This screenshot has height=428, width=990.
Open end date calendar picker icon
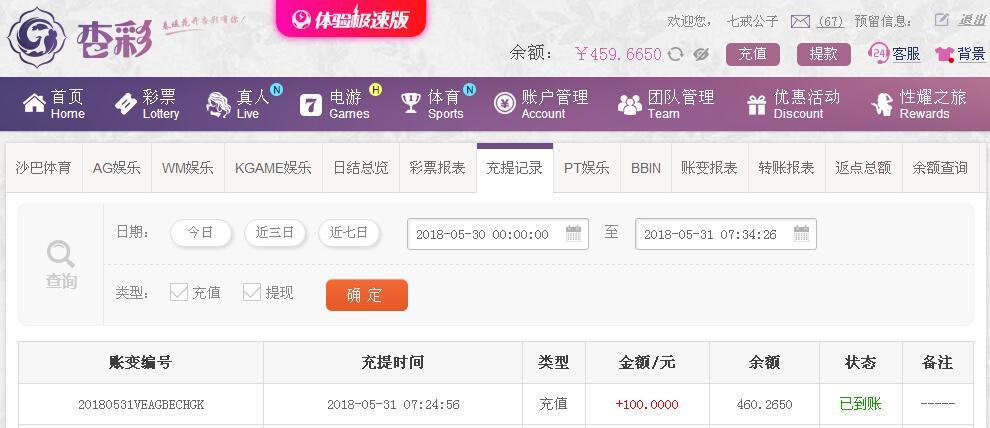[x=801, y=234]
